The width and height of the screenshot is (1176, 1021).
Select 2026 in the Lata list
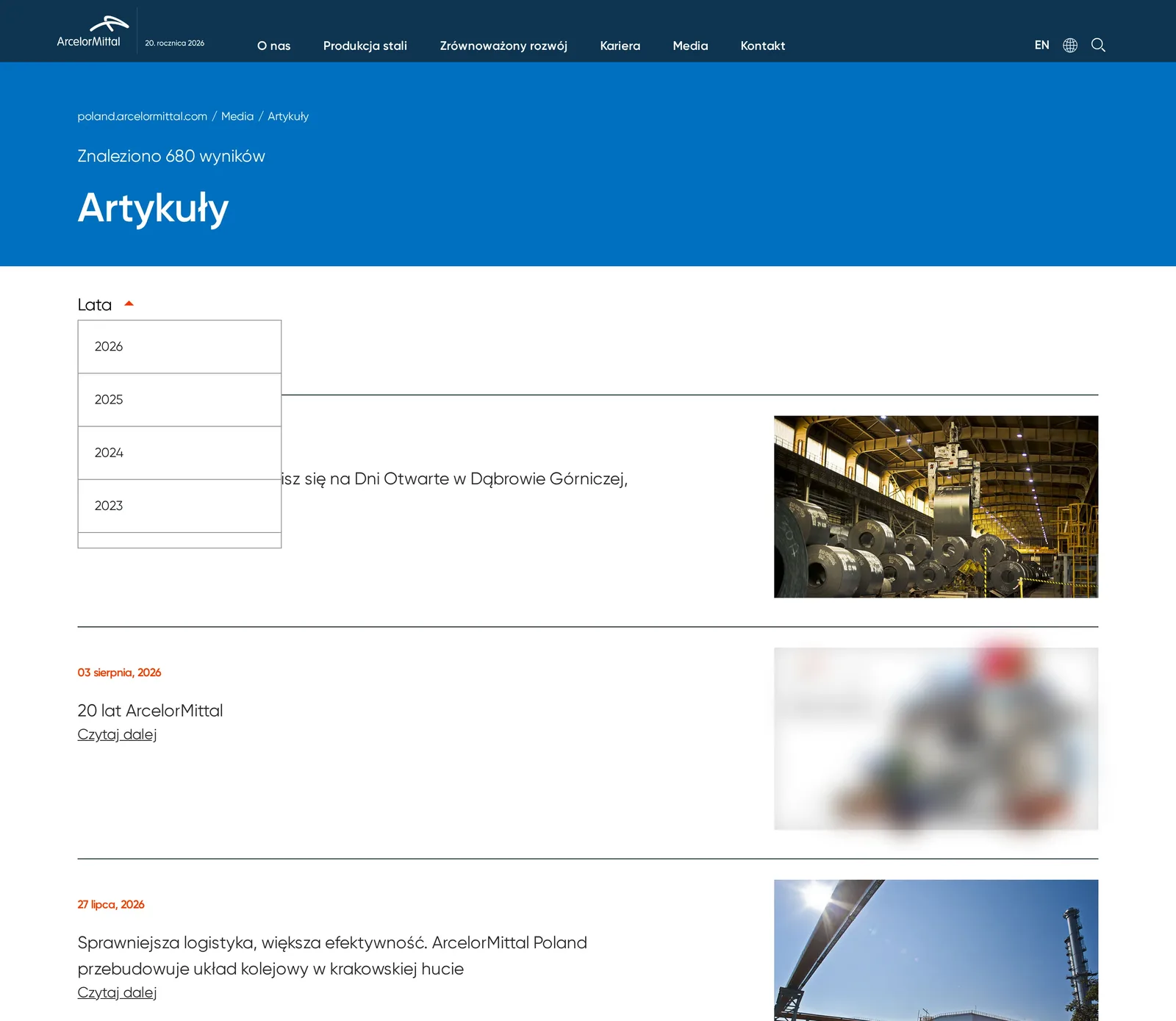point(179,347)
